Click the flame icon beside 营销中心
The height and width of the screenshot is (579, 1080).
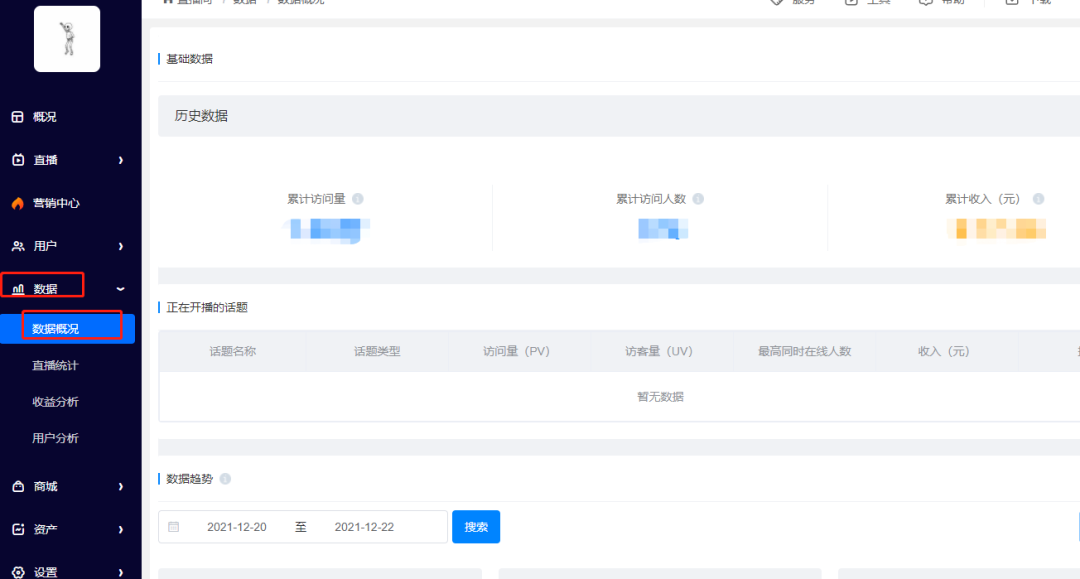[17, 203]
